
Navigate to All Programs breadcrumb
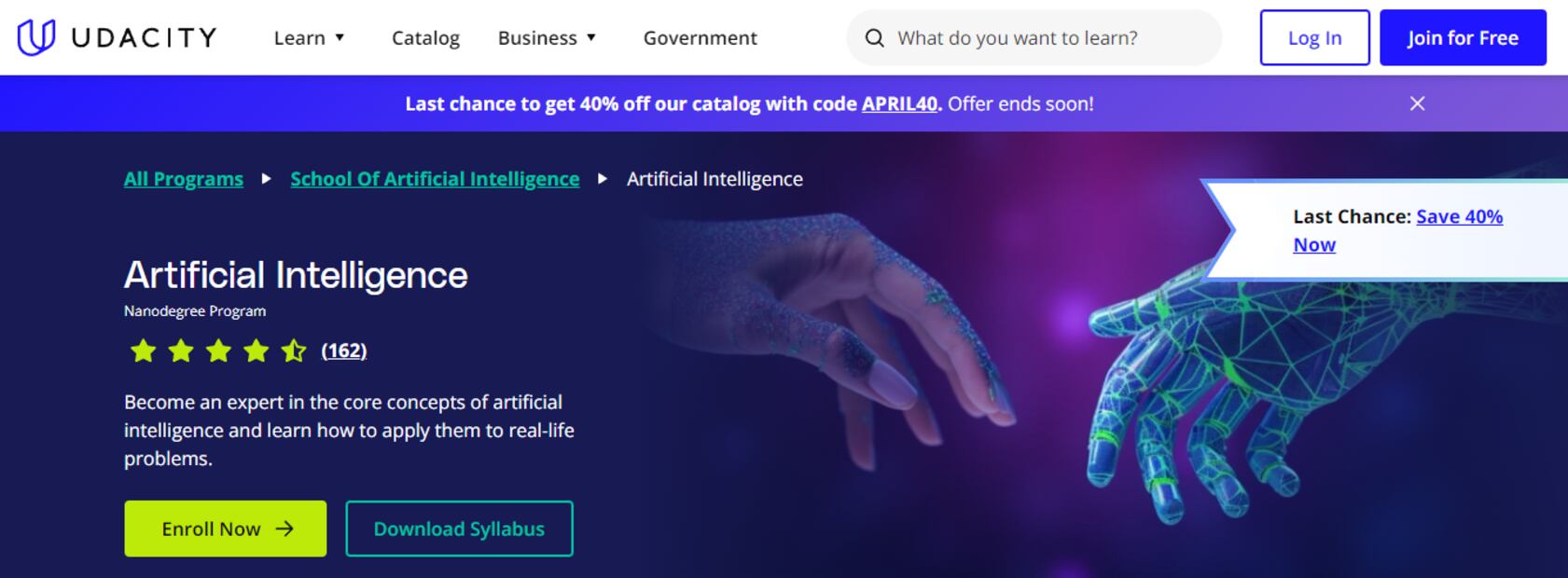pos(184,179)
